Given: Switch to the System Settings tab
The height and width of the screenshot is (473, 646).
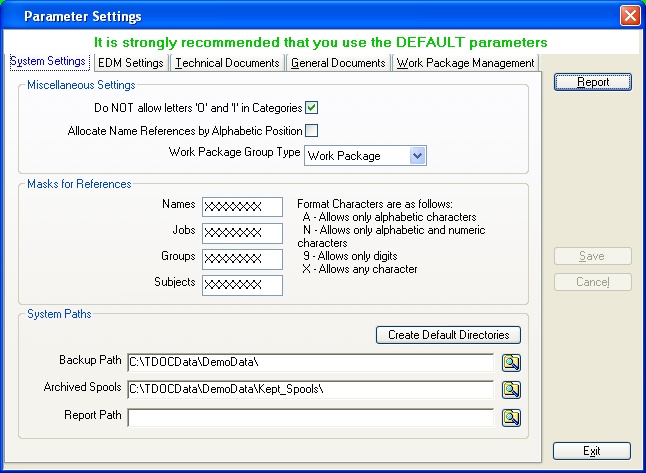Looking at the screenshot, I should [x=49, y=61].
